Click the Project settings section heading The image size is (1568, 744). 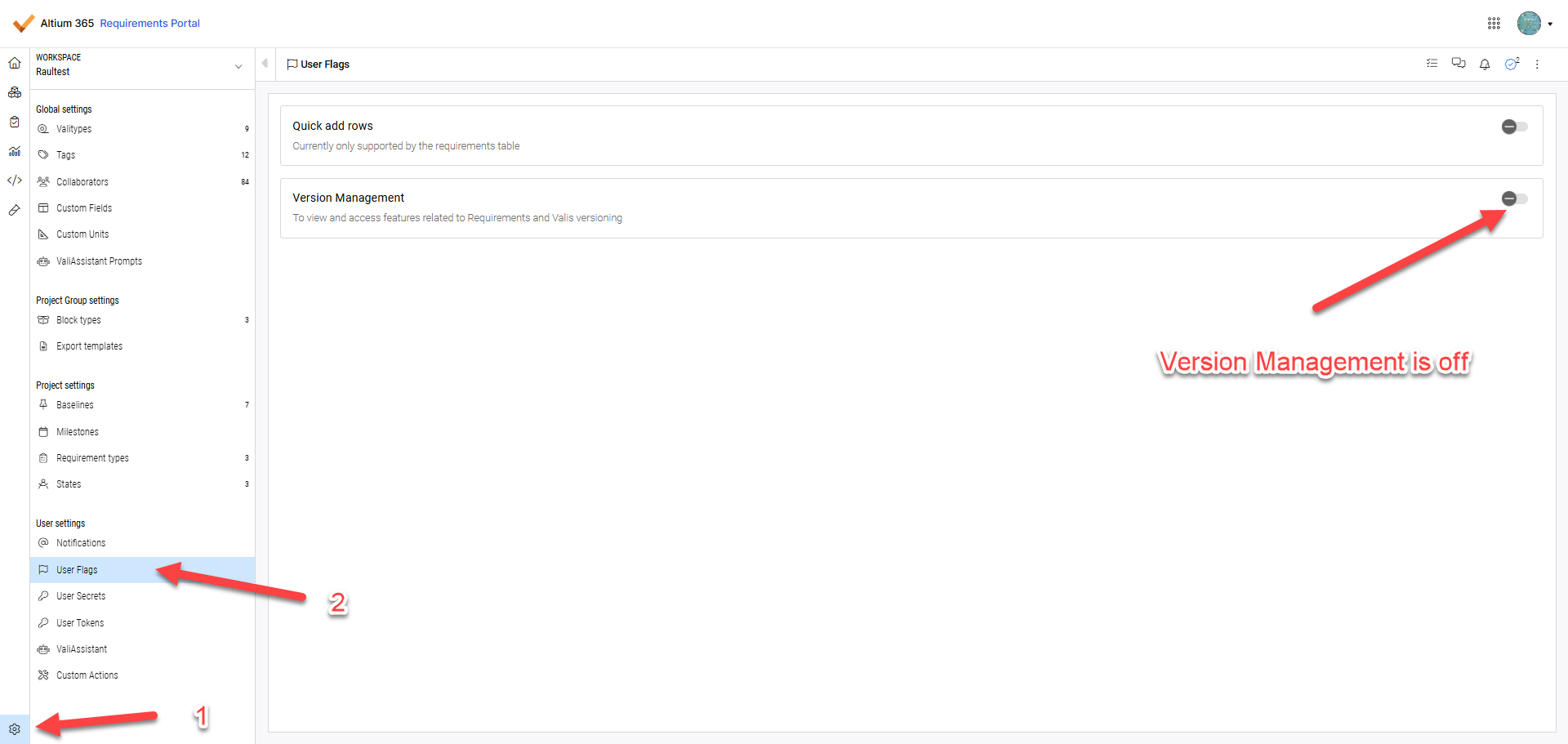[65, 385]
